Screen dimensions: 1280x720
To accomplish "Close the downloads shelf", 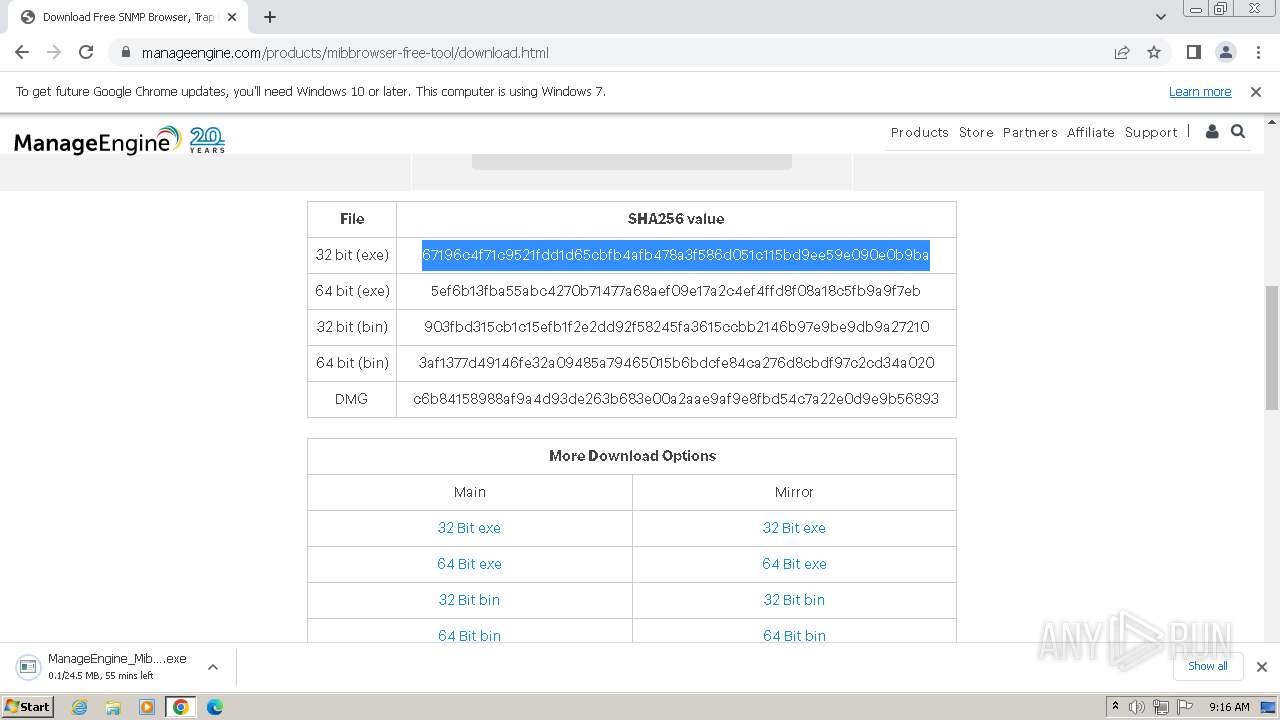I will (x=1261, y=667).
